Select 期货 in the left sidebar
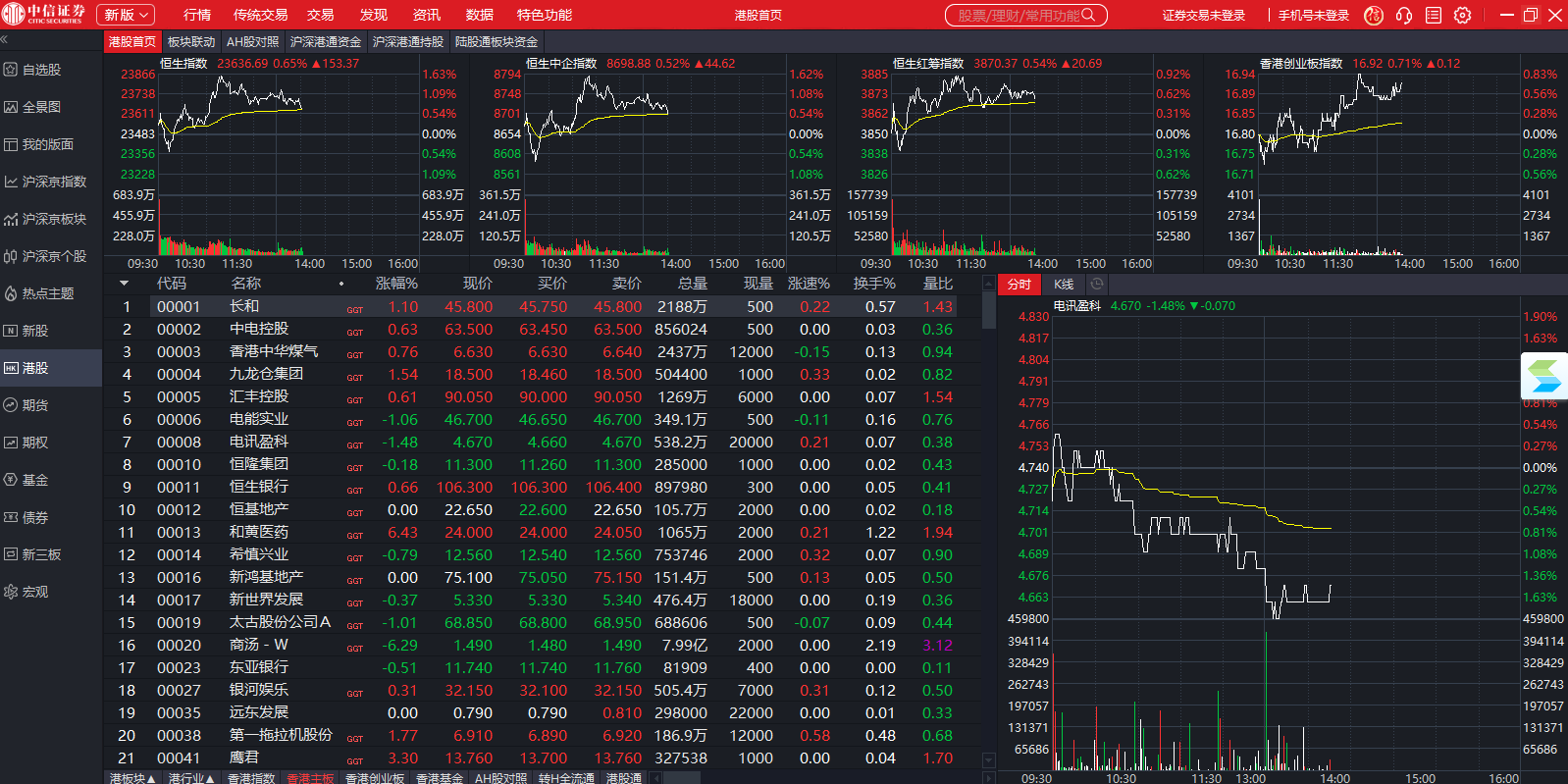1568x784 pixels. (x=35, y=405)
